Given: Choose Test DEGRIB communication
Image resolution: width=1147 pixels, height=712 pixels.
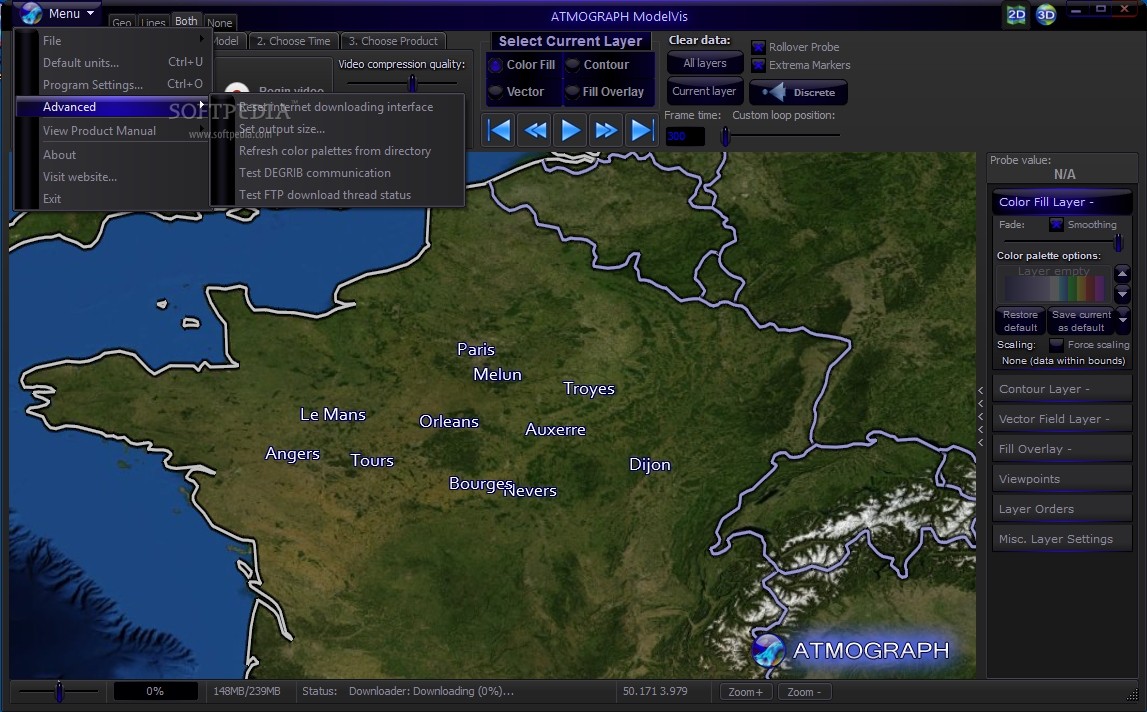Looking at the screenshot, I should click(x=337, y=173).
